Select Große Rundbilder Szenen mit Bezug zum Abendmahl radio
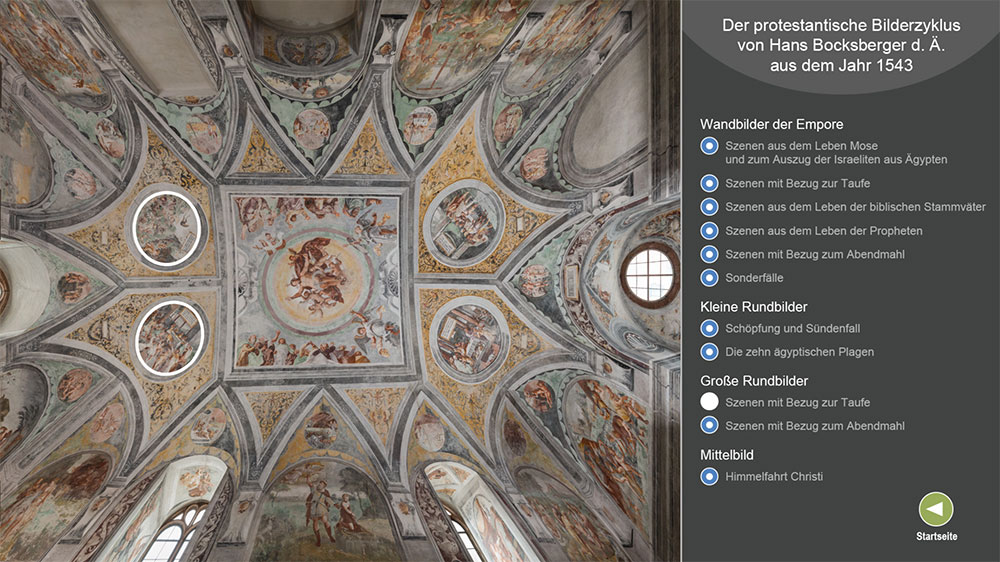This screenshot has width=1000, height=562. 709,426
